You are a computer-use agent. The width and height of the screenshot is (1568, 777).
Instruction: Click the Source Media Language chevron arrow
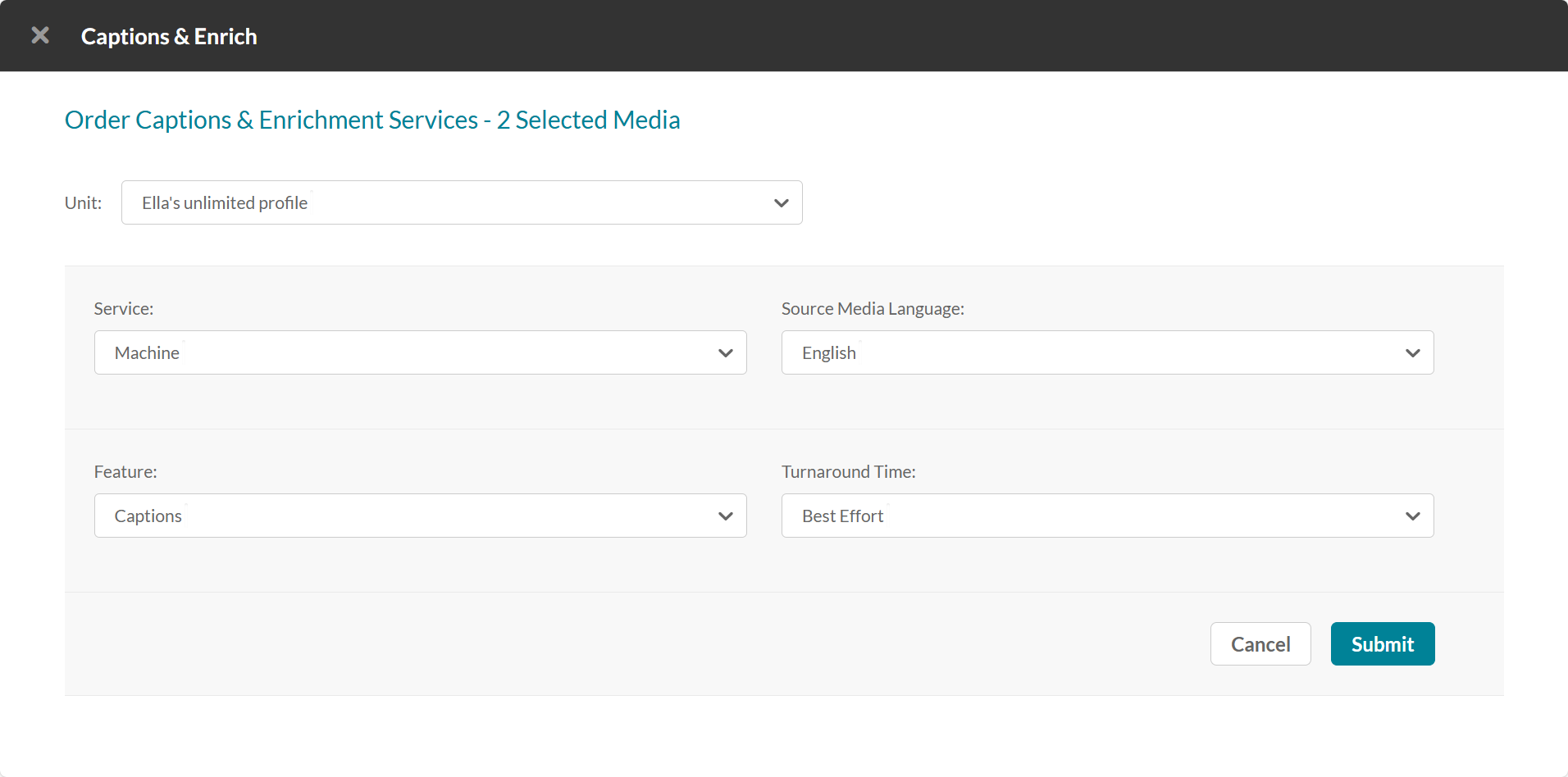pos(1412,353)
